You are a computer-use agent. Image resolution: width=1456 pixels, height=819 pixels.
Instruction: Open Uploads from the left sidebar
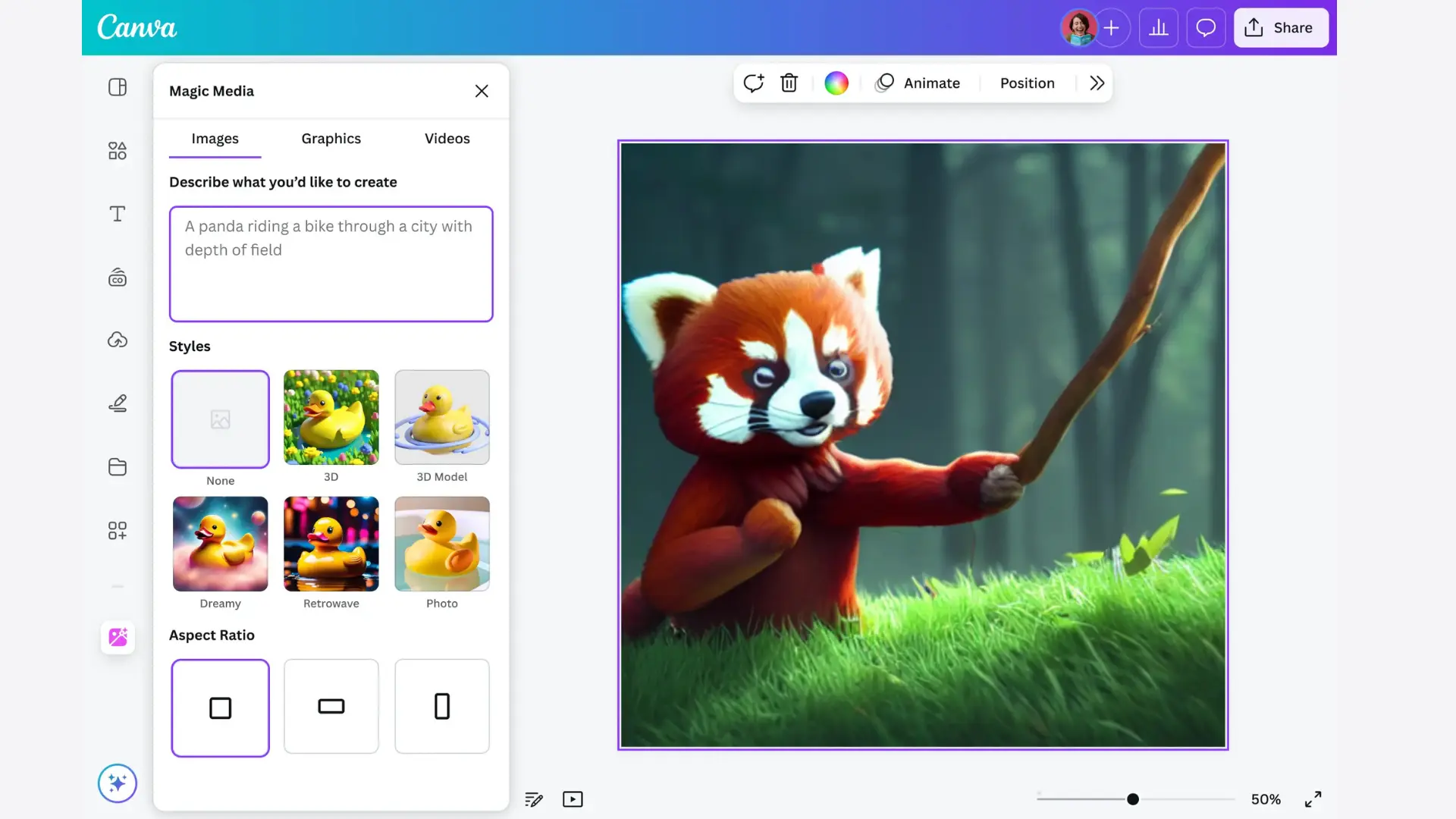118,340
